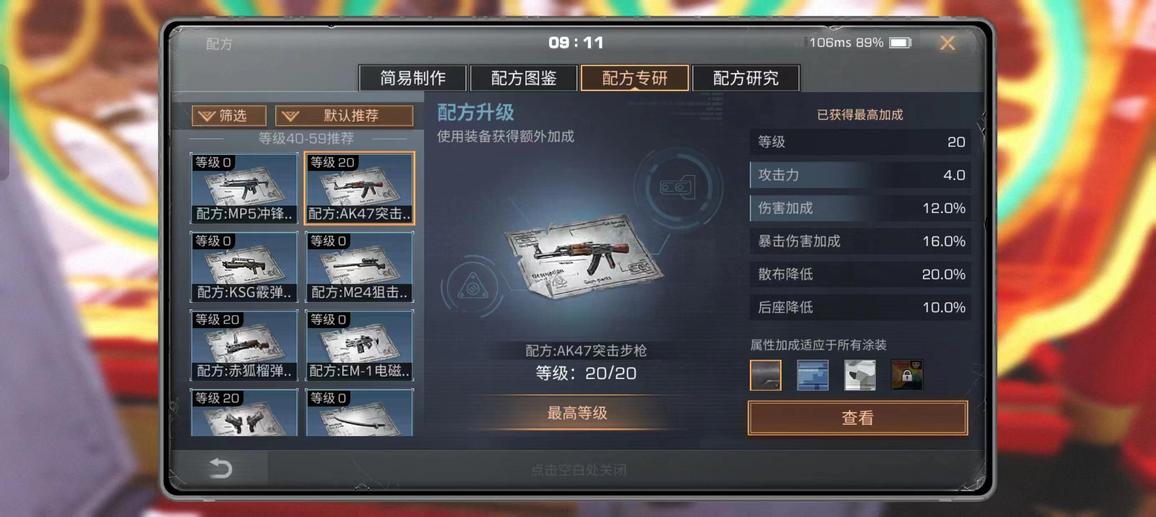Image resolution: width=1156 pixels, height=517 pixels.
Task: Switch to the 配方图鉴 tab
Action: pyautogui.click(x=523, y=78)
